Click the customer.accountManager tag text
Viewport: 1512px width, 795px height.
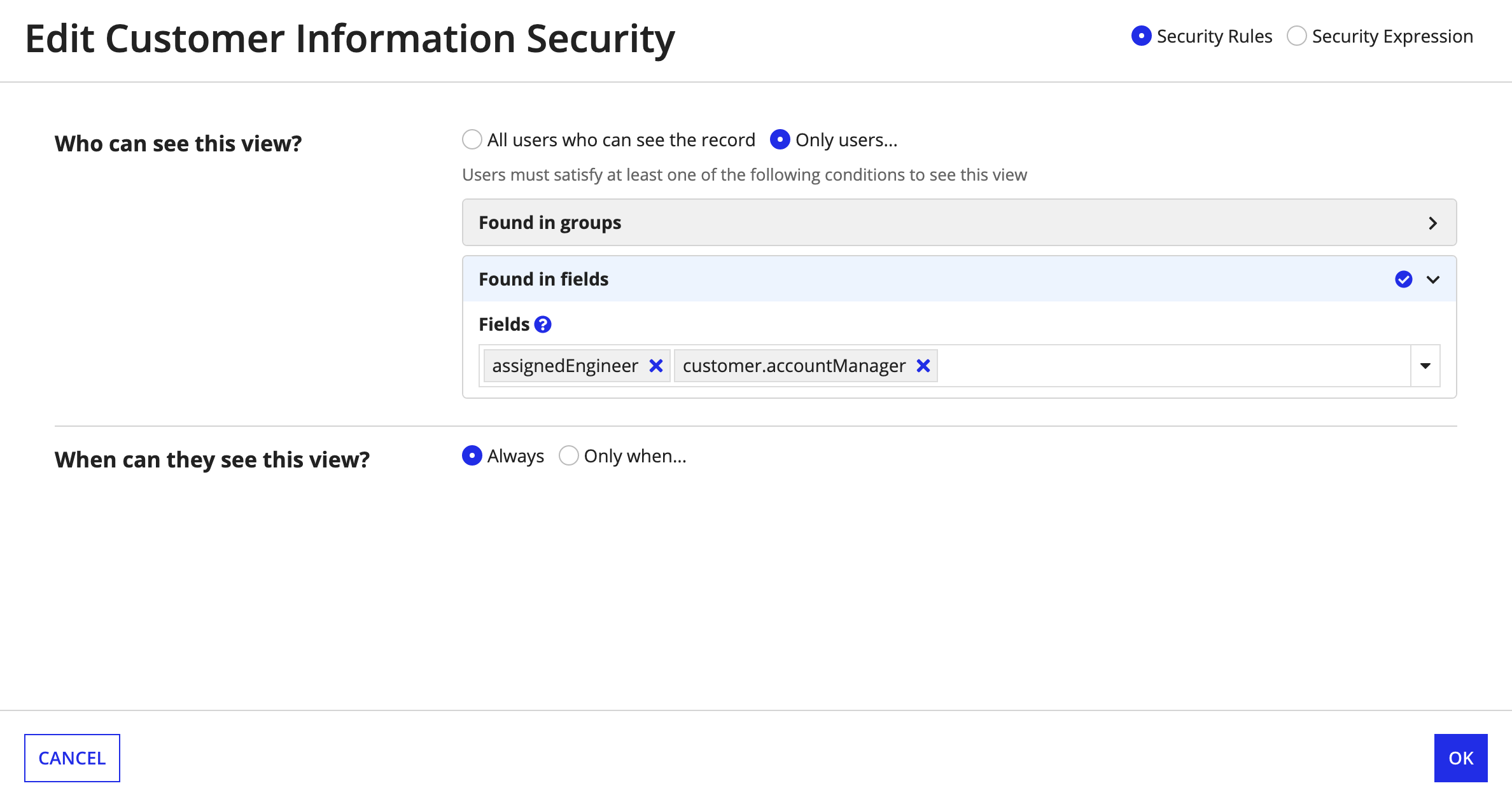(794, 366)
